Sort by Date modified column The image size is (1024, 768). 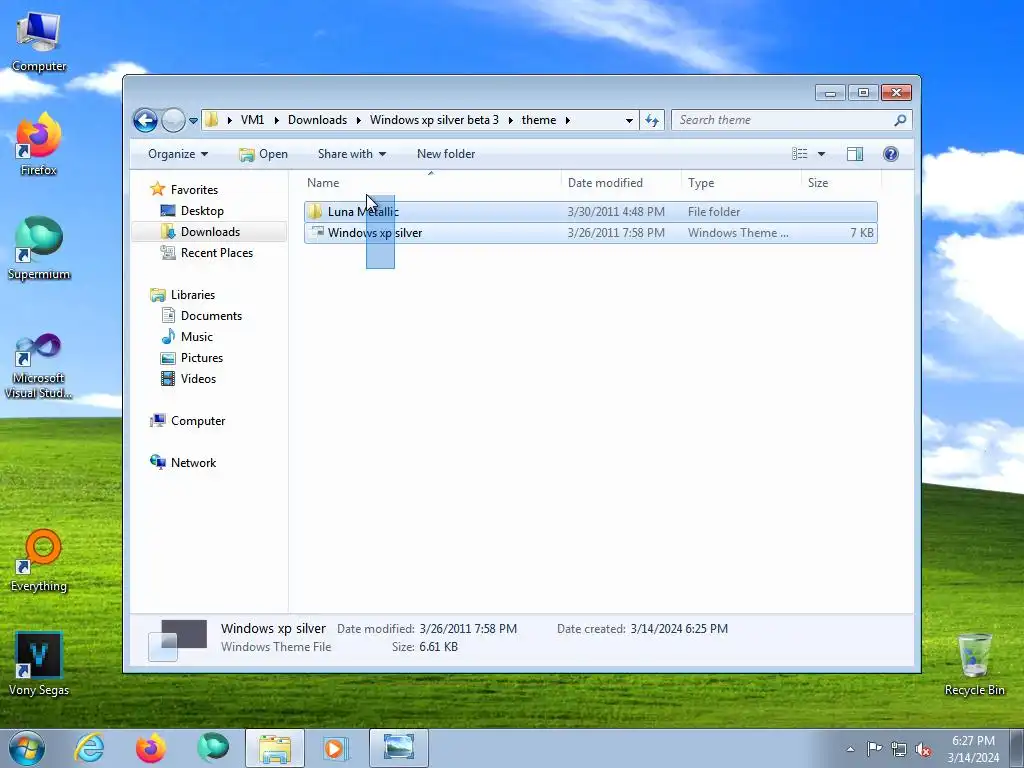point(621,183)
